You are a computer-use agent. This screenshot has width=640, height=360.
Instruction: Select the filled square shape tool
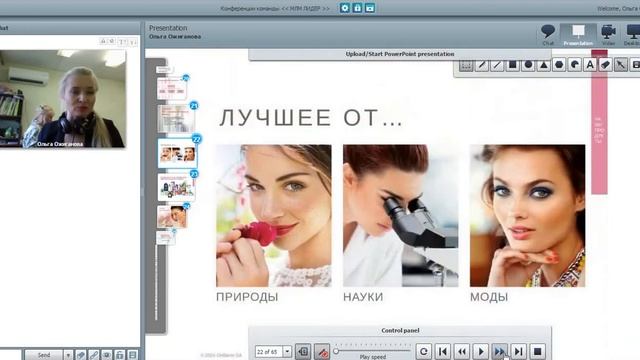[512, 65]
